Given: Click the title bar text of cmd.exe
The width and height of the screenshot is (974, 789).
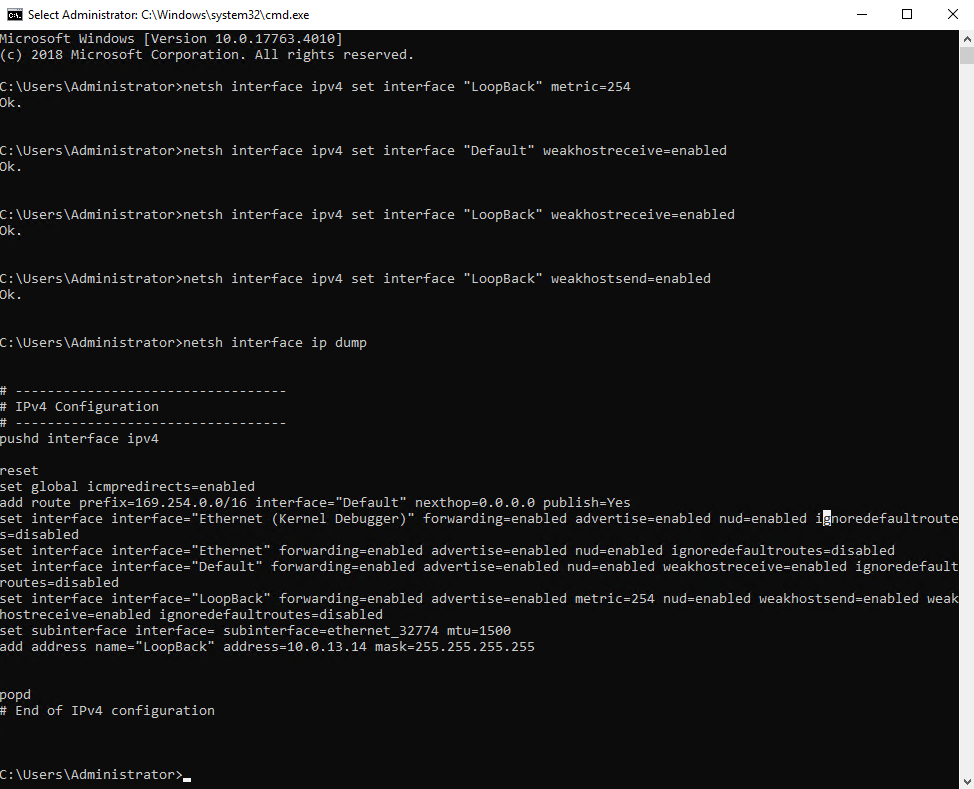Looking at the screenshot, I should click(x=170, y=14).
